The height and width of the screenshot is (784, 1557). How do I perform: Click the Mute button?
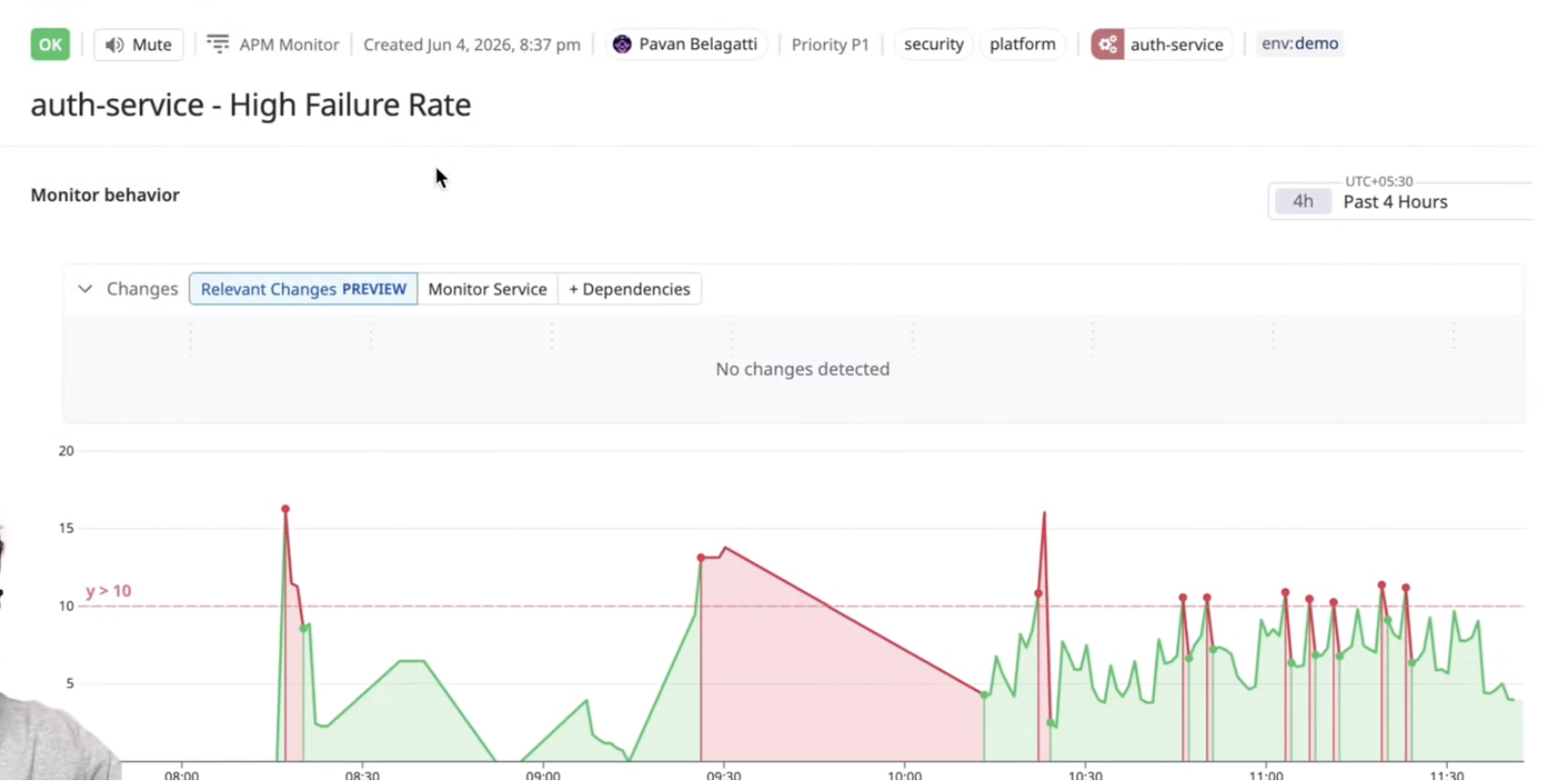(138, 44)
